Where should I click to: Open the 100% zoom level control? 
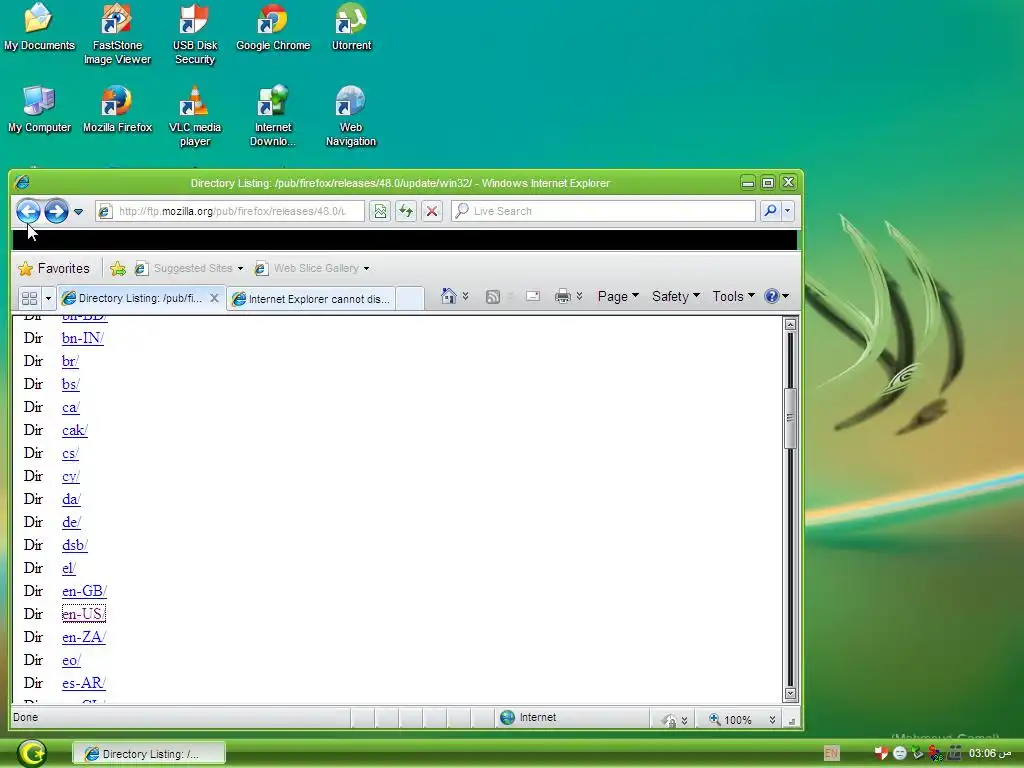pyautogui.click(x=743, y=720)
